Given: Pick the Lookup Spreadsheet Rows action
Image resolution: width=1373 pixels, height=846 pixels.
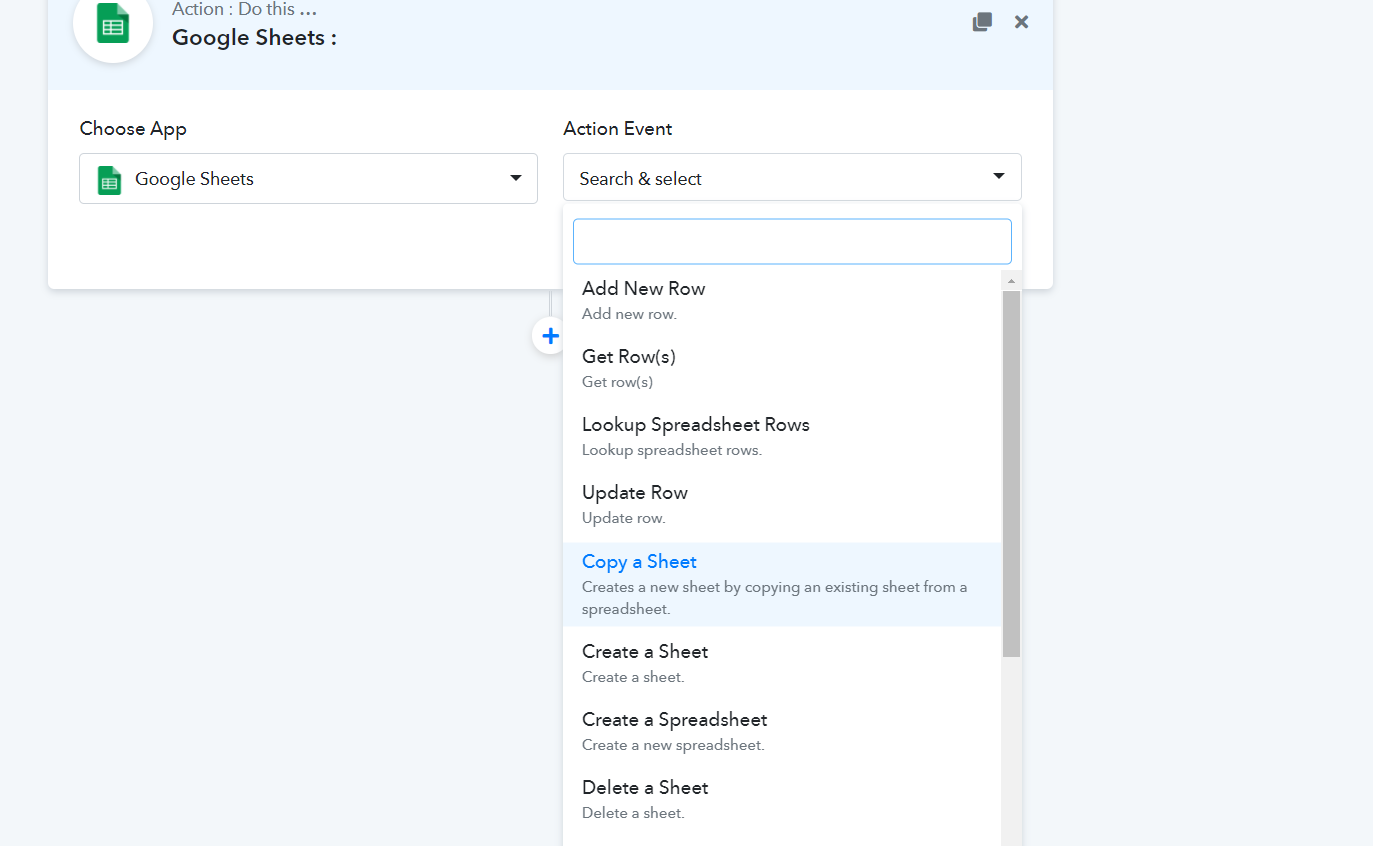Looking at the screenshot, I should [782, 436].
